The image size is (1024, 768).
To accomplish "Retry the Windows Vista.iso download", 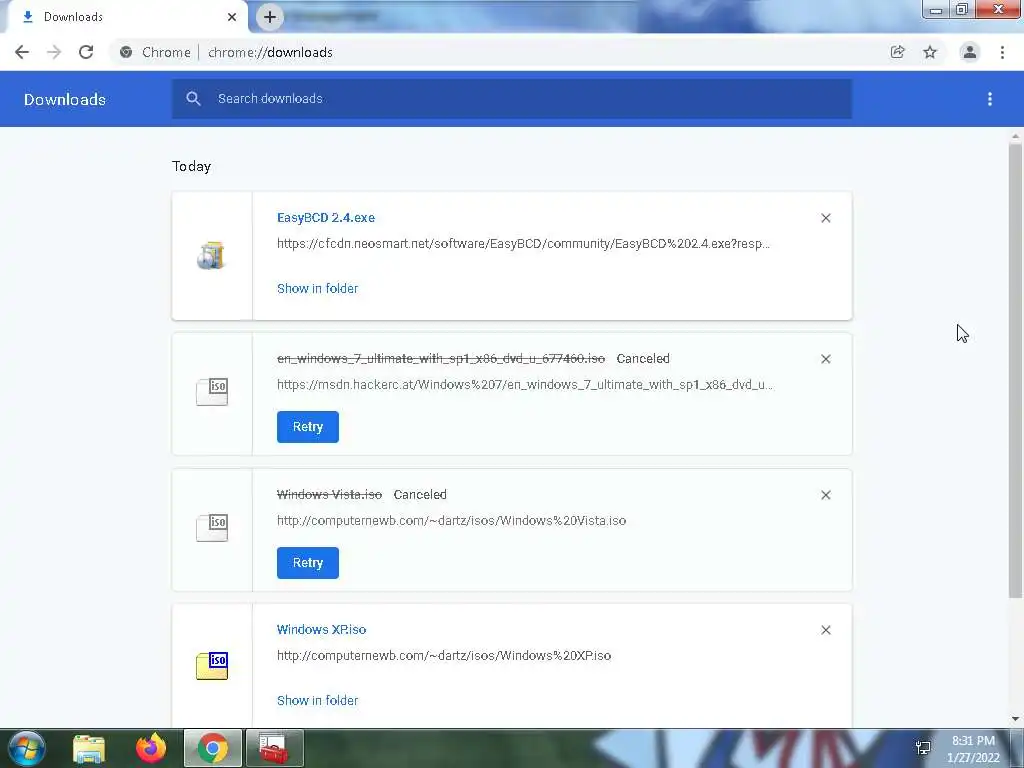I will pyautogui.click(x=308, y=563).
